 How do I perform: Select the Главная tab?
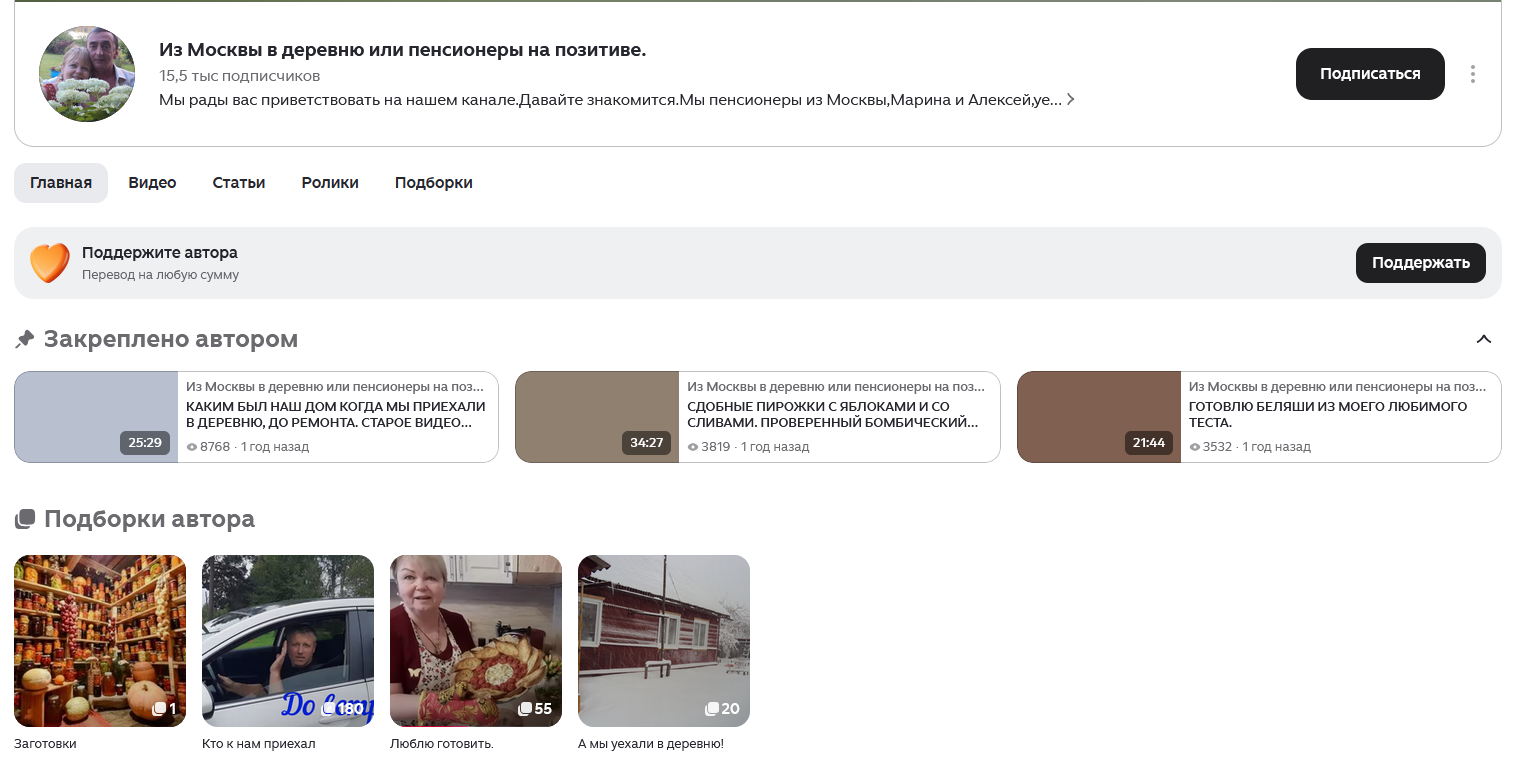pos(61,183)
